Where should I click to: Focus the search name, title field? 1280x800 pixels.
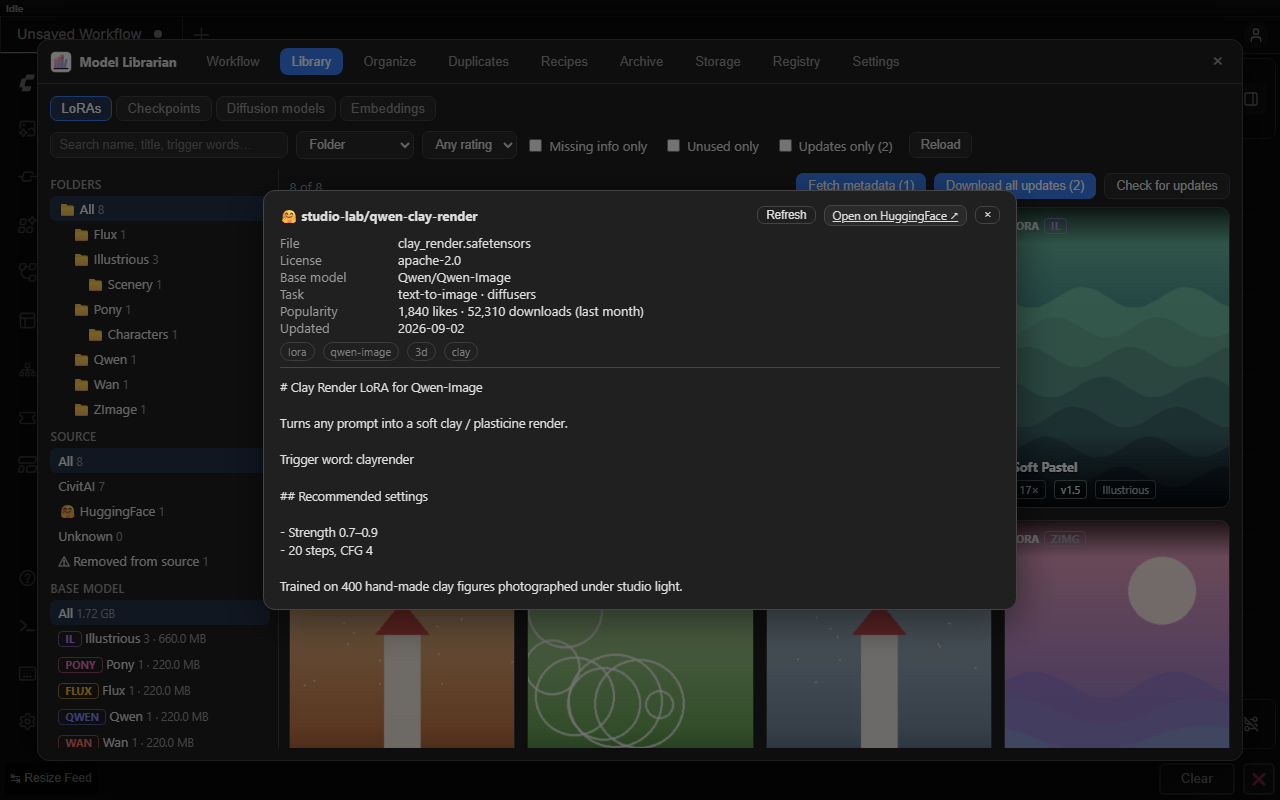[x=169, y=145]
